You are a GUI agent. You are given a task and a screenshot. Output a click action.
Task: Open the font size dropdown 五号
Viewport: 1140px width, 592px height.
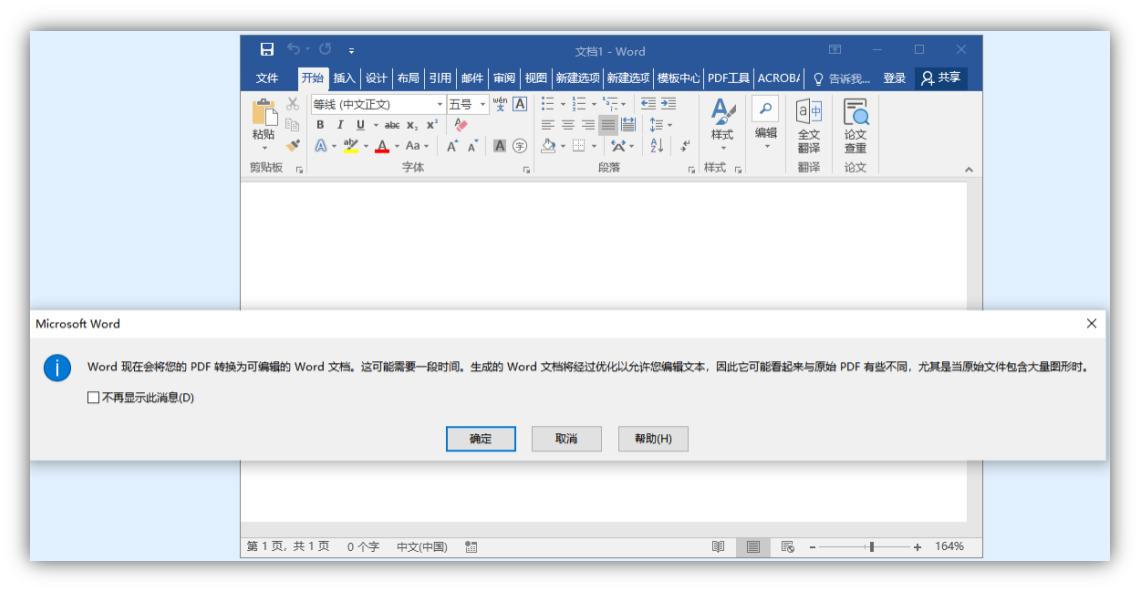click(482, 105)
